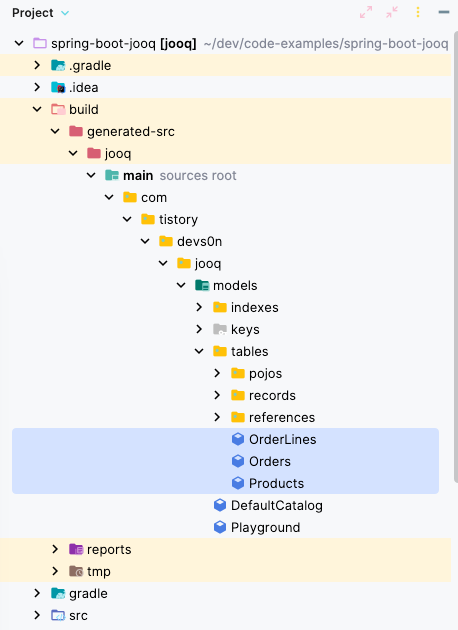Expand the keys package
The height and width of the screenshot is (630, 458).
(x=199, y=329)
